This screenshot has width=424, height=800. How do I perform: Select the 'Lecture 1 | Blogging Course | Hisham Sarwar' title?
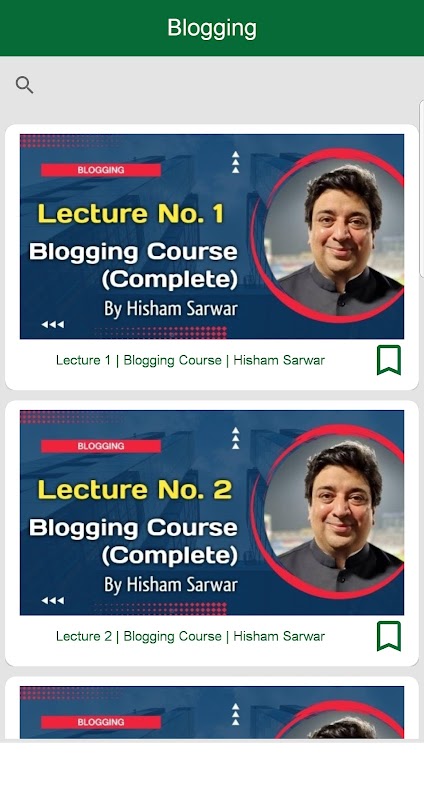(x=190, y=360)
